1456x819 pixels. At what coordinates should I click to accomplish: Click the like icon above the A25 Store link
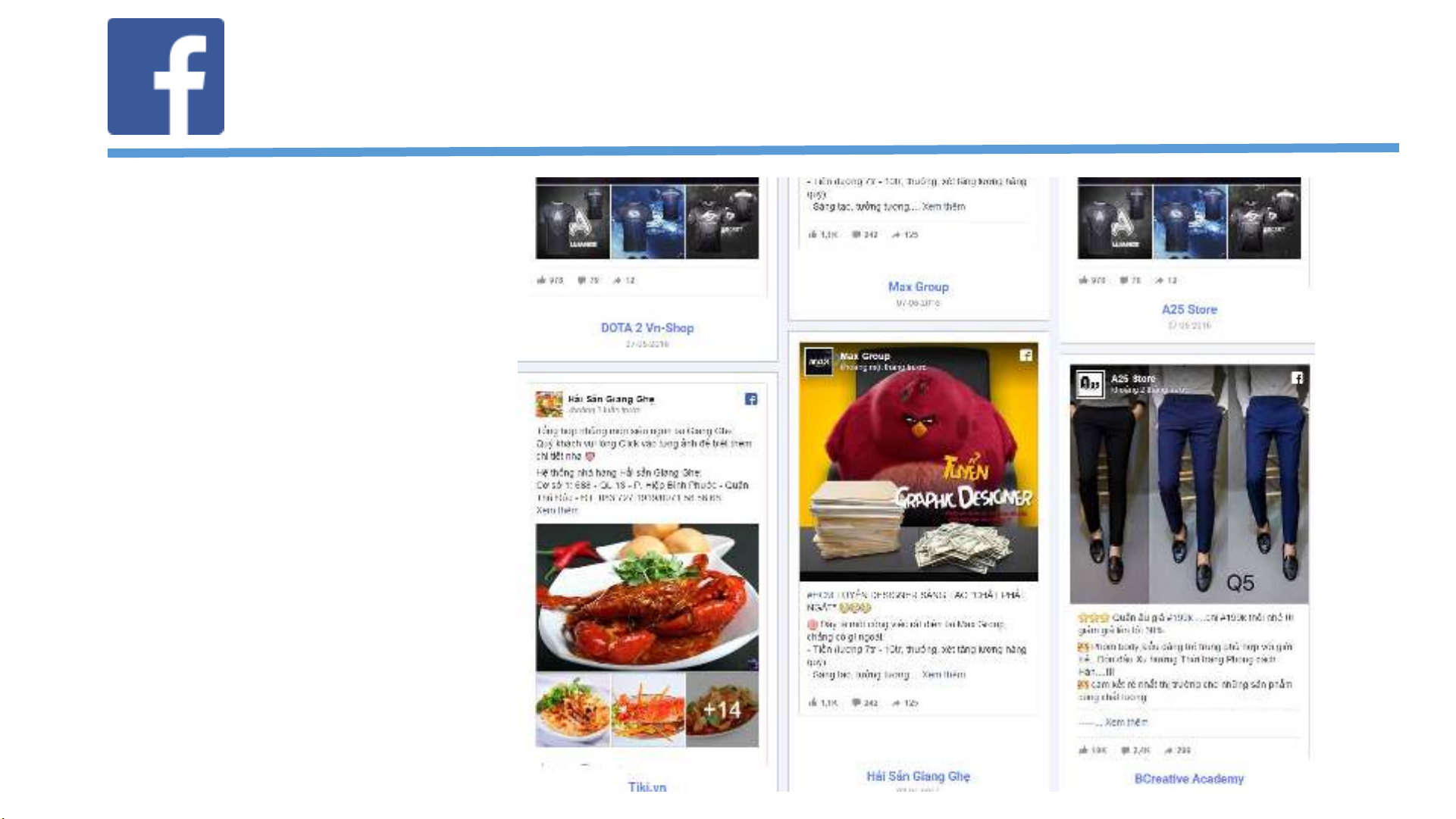(x=1083, y=280)
